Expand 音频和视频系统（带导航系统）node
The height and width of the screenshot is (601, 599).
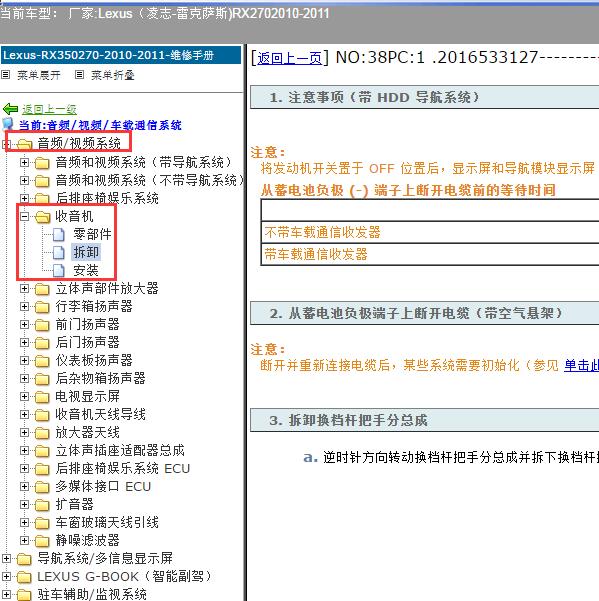25,163
